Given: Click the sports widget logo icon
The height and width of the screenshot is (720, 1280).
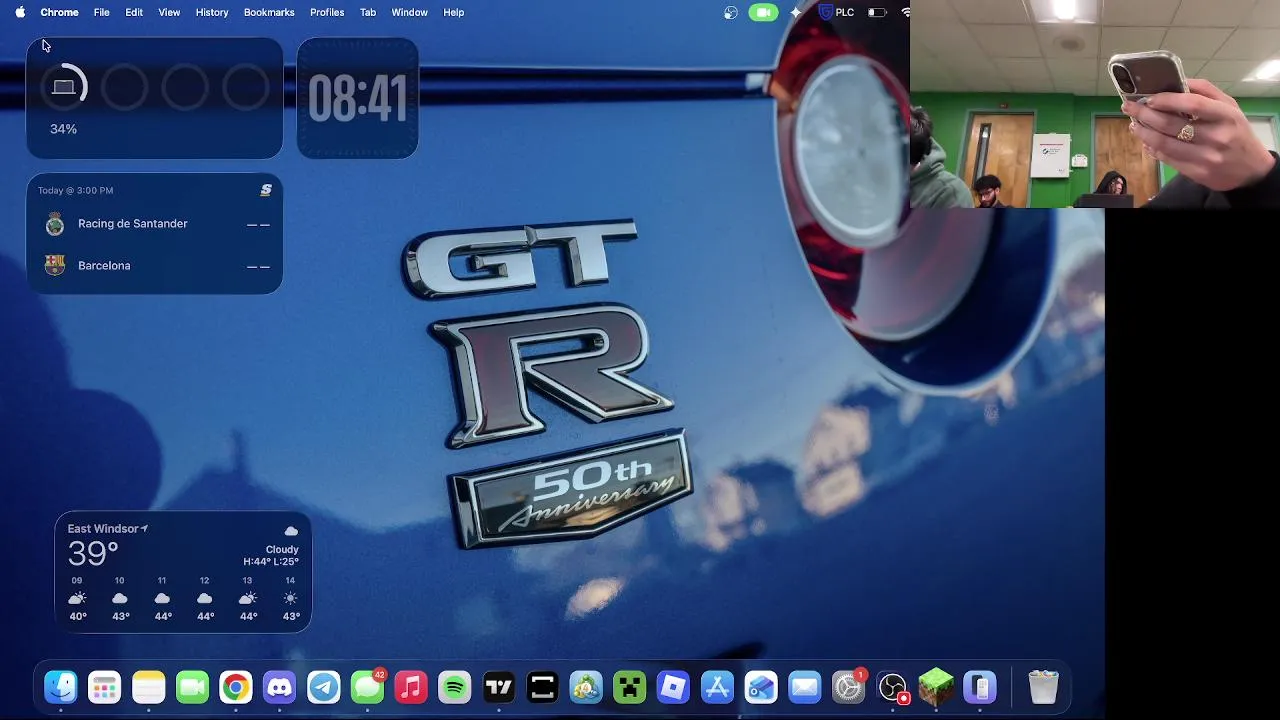Looking at the screenshot, I should (x=266, y=190).
